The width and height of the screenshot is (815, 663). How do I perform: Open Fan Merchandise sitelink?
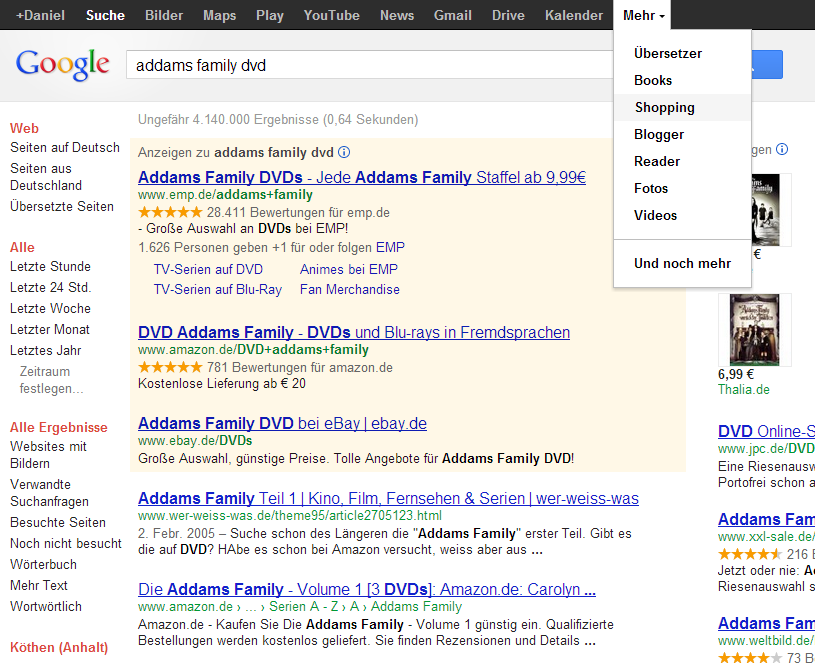[x=350, y=289]
